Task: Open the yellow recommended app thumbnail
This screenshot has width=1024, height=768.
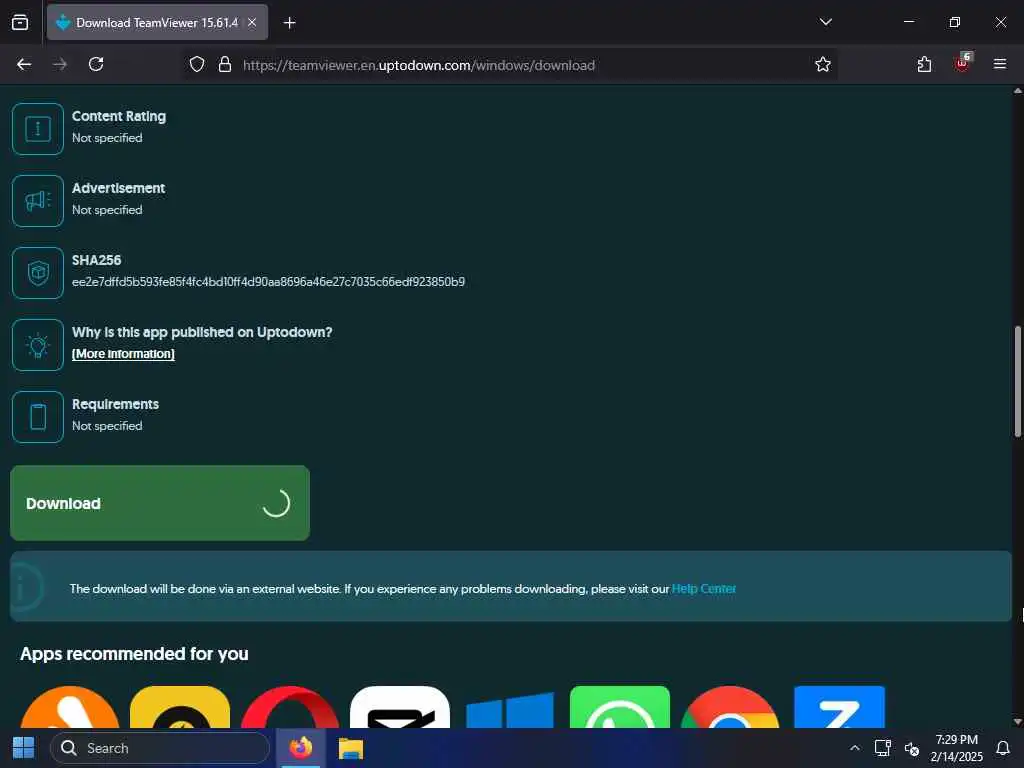Action: [x=180, y=707]
